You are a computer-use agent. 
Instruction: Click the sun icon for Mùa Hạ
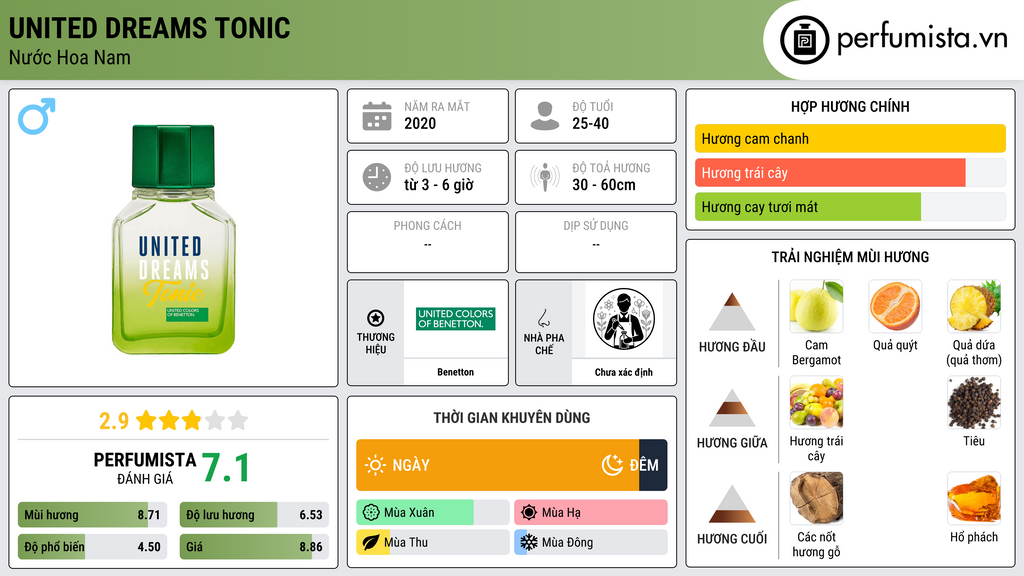point(529,513)
